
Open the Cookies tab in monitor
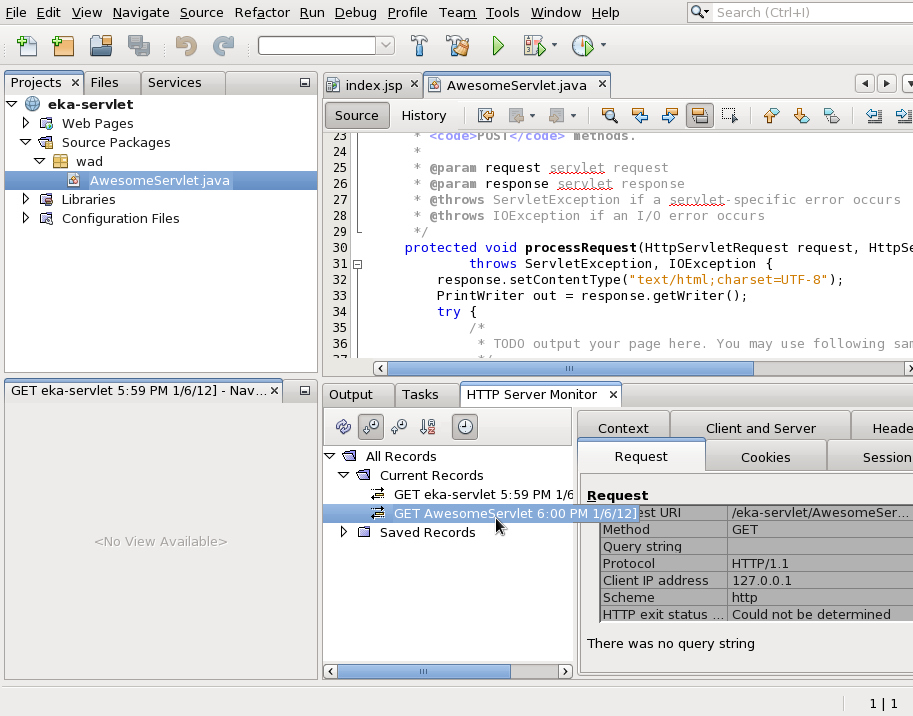point(765,458)
